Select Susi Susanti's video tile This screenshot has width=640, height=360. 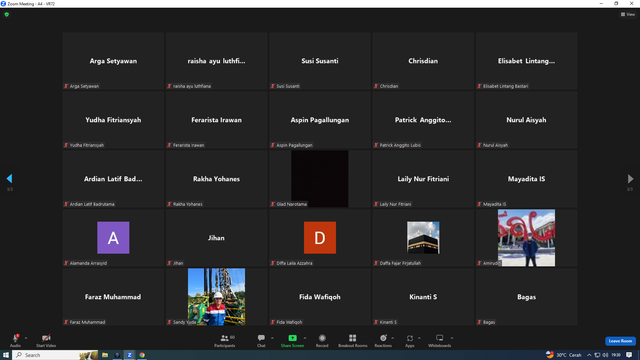click(x=320, y=61)
